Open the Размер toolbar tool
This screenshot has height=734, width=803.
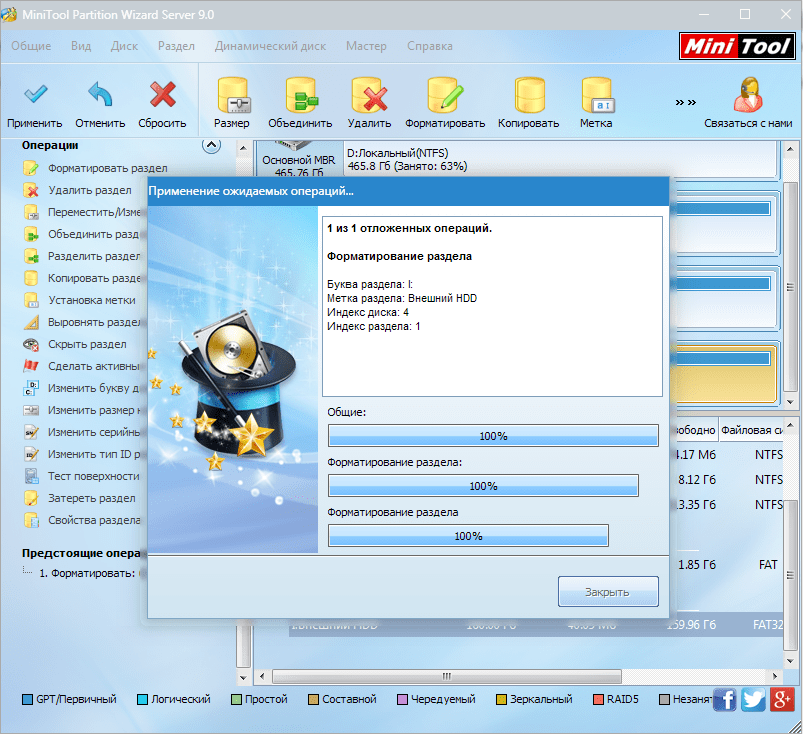tap(232, 100)
